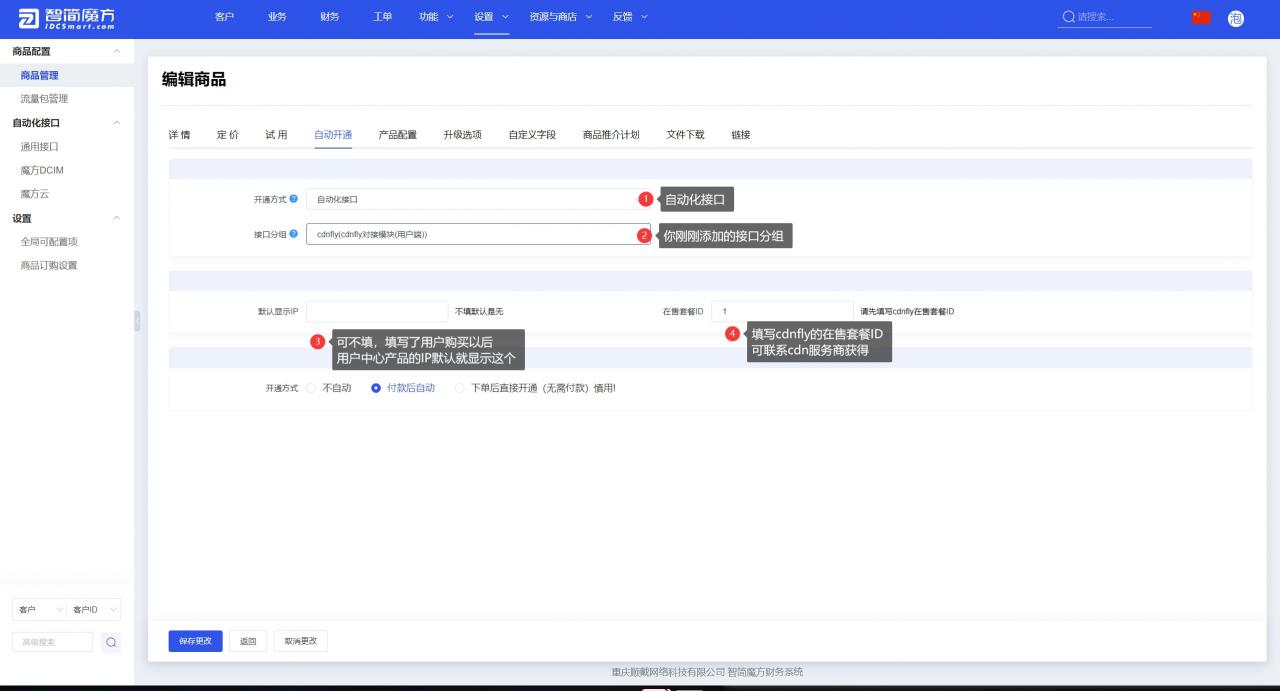Select 下单后直接开通 radio option
This screenshot has height=691, width=1280.
tap(460, 388)
